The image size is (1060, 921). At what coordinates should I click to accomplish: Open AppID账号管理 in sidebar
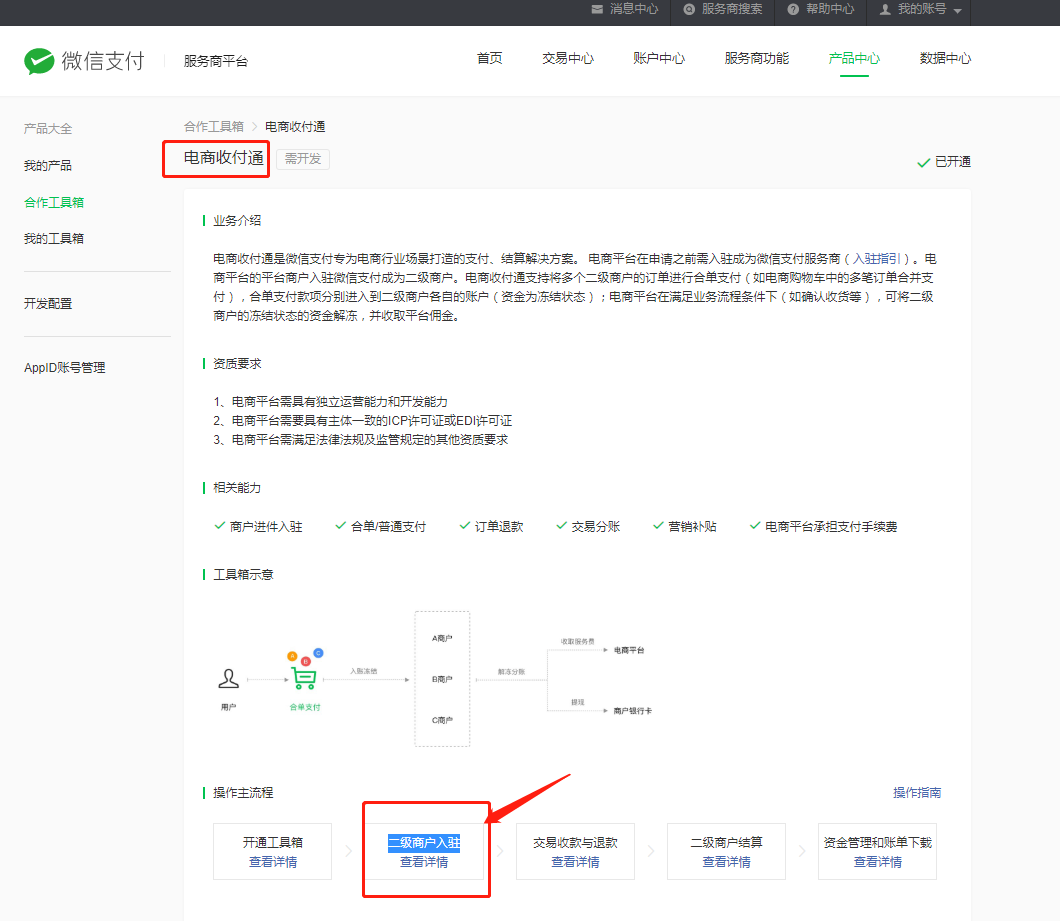tap(65, 368)
